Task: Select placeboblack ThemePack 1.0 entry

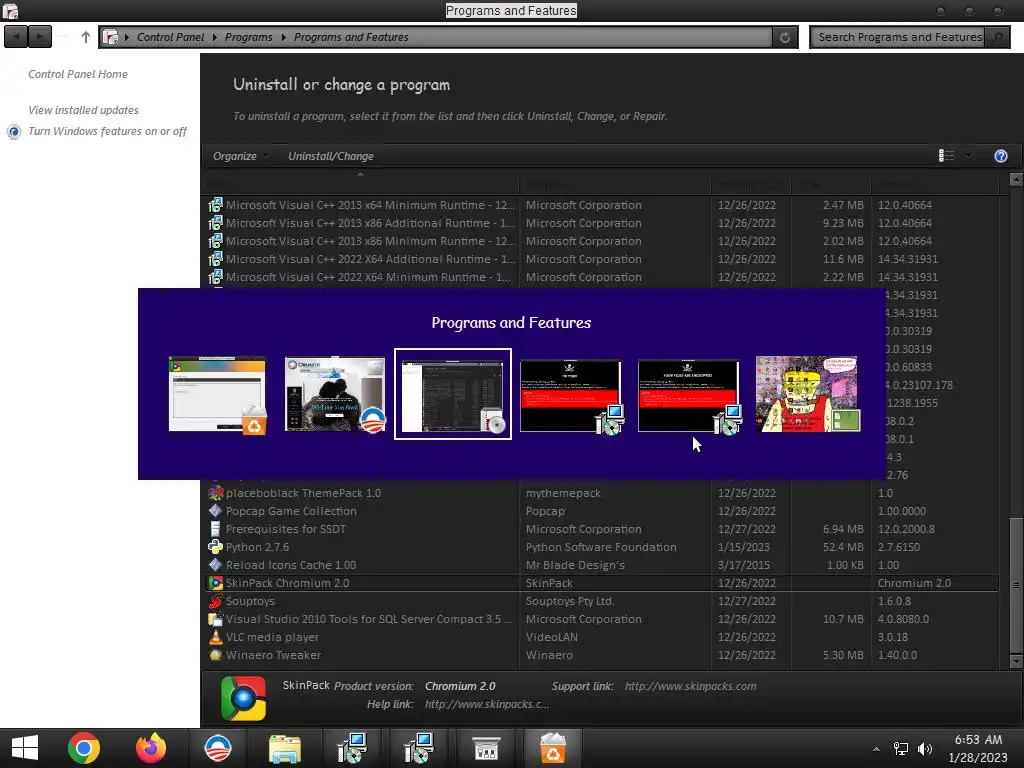Action: pyautogui.click(x=602, y=493)
